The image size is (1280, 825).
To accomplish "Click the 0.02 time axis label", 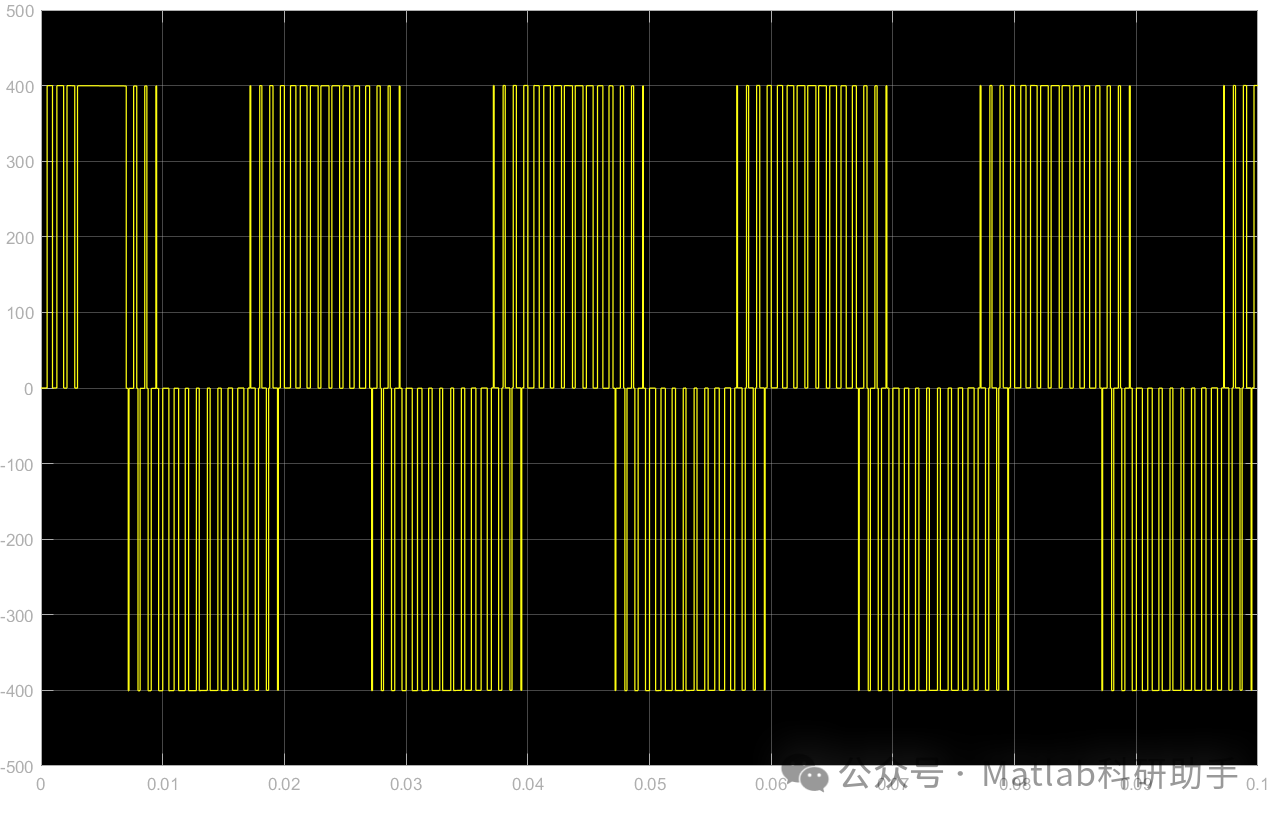I will coord(284,784).
